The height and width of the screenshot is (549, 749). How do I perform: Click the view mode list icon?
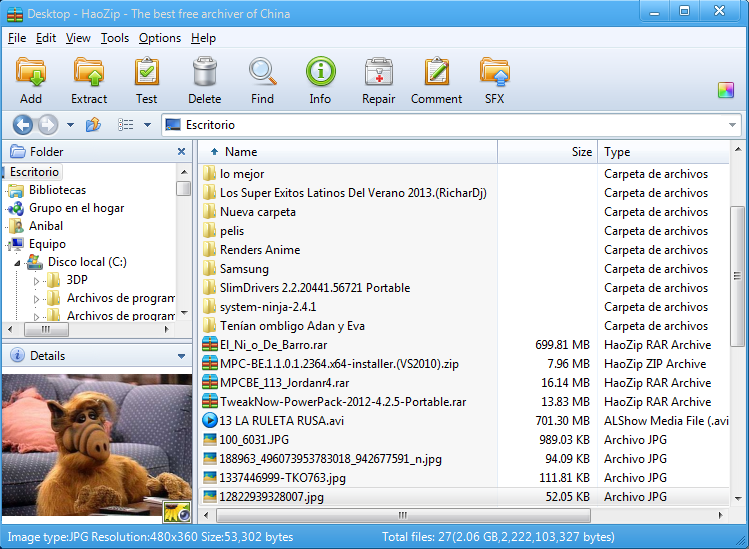coord(126,125)
